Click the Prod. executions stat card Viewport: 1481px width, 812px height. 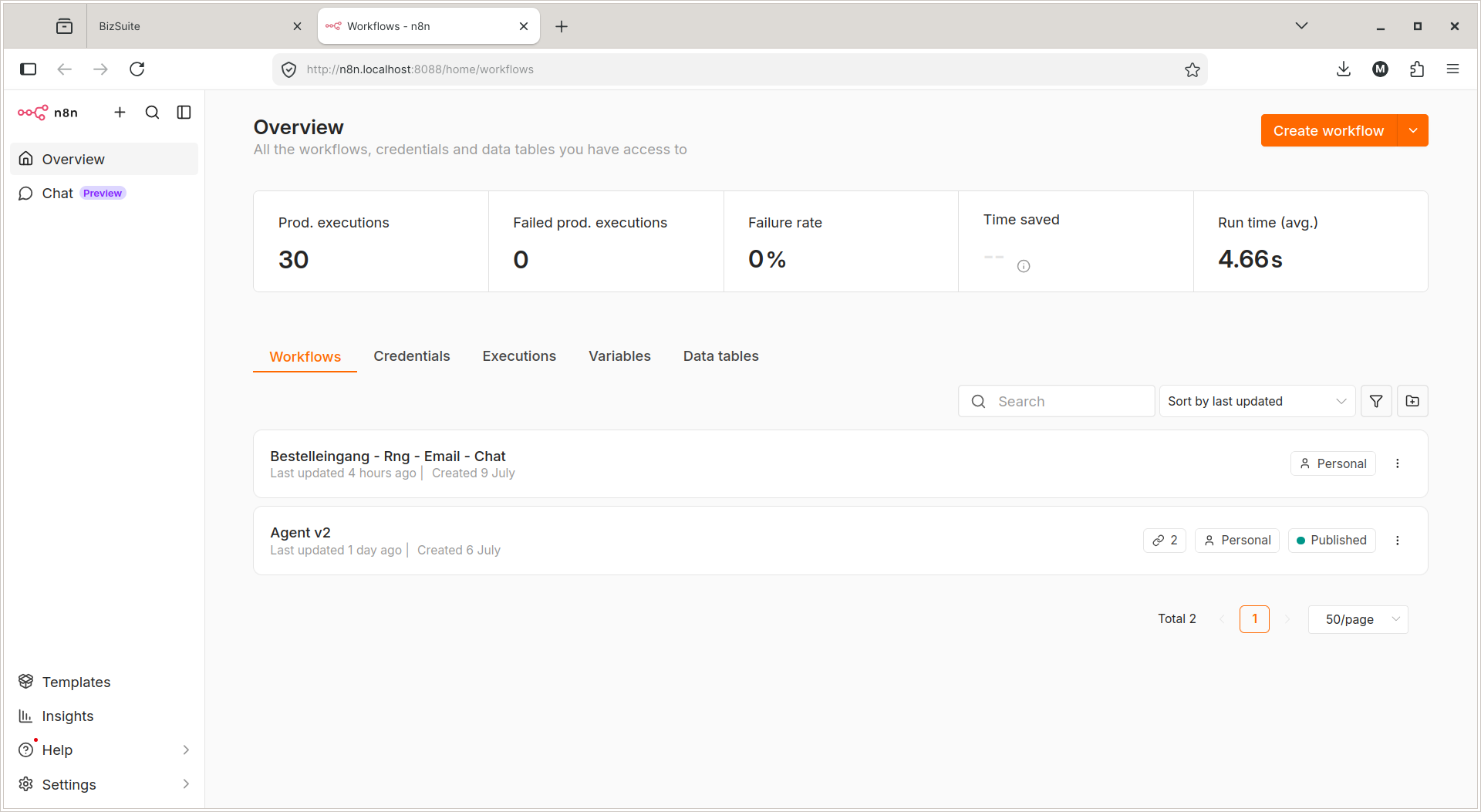(x=371, y=241)
